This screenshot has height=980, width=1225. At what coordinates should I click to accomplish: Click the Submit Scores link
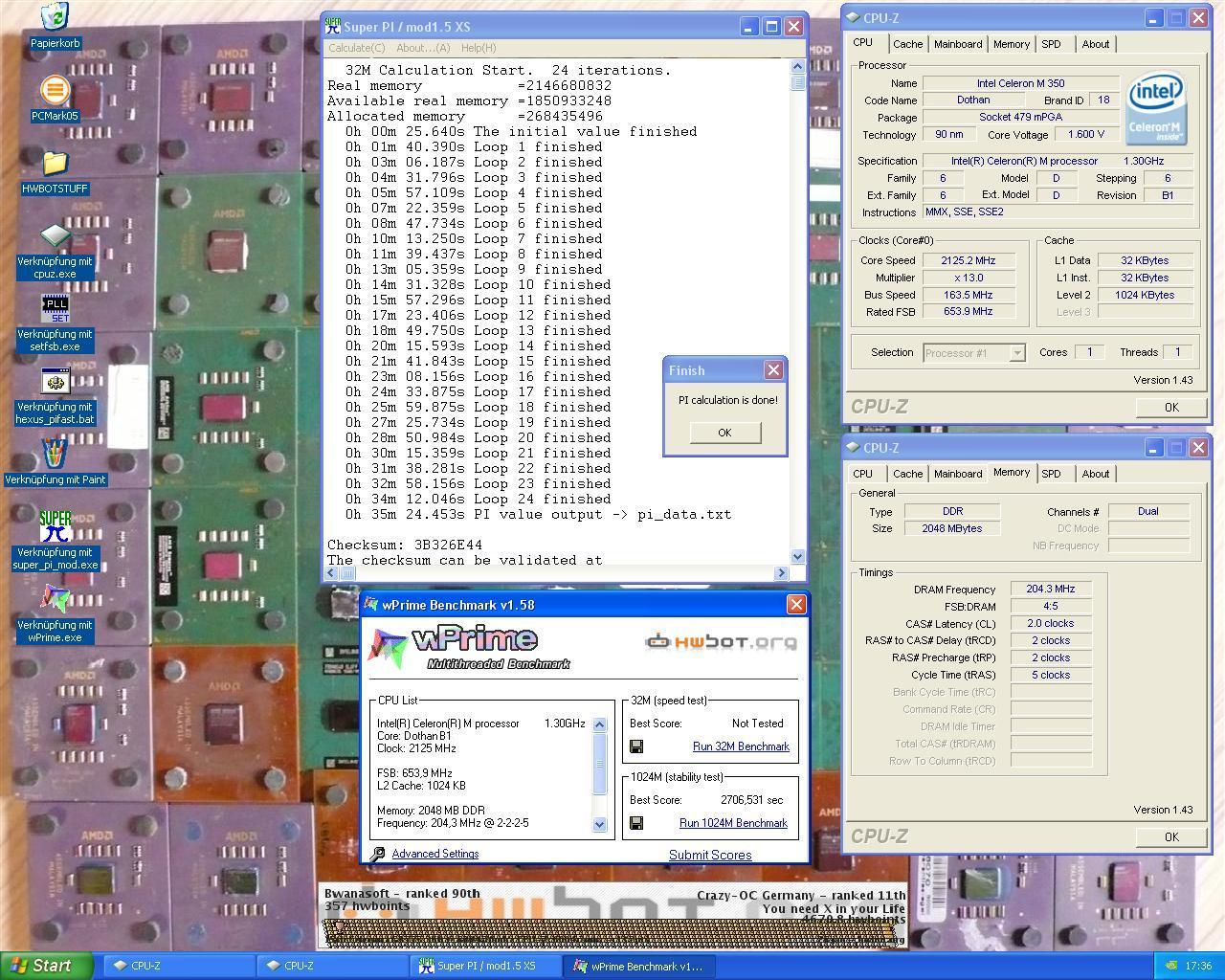coord(710,855)
